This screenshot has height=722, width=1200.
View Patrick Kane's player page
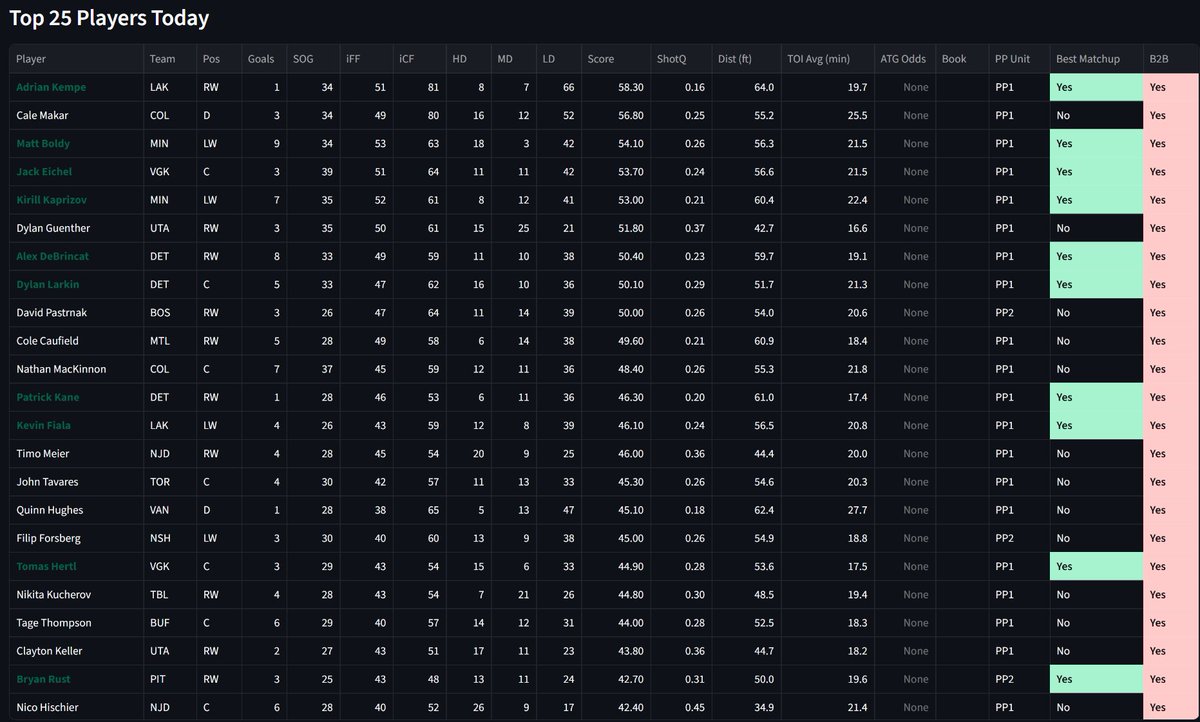coord(44,396)
